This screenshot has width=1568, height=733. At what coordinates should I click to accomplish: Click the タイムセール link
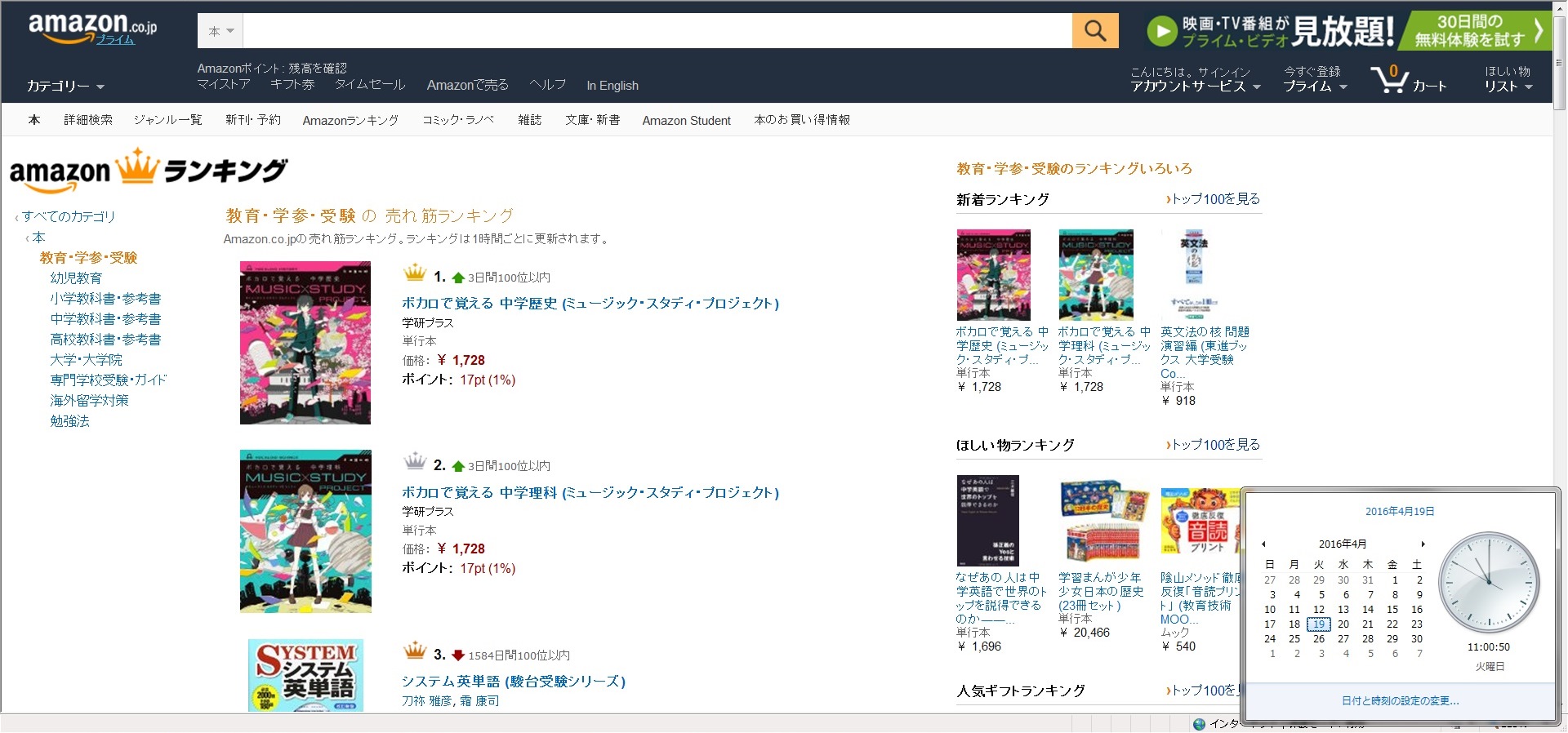pyautogui.click(x=370, y=85)
